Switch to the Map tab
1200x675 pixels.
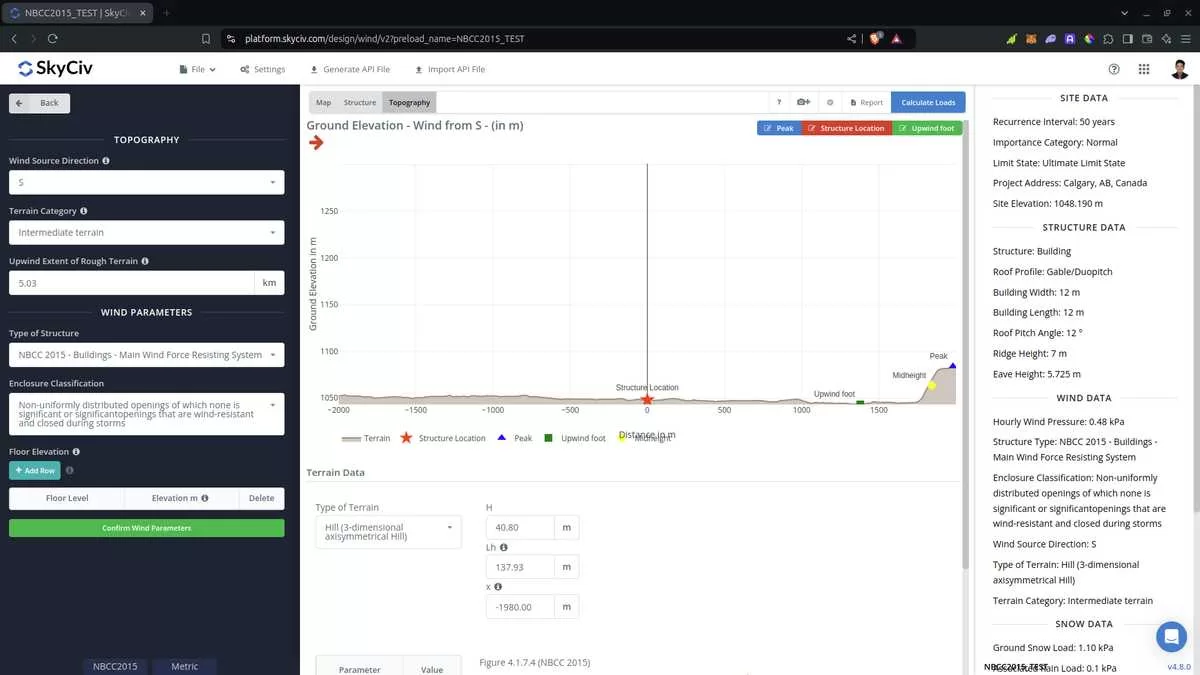[x=323, y=102]
